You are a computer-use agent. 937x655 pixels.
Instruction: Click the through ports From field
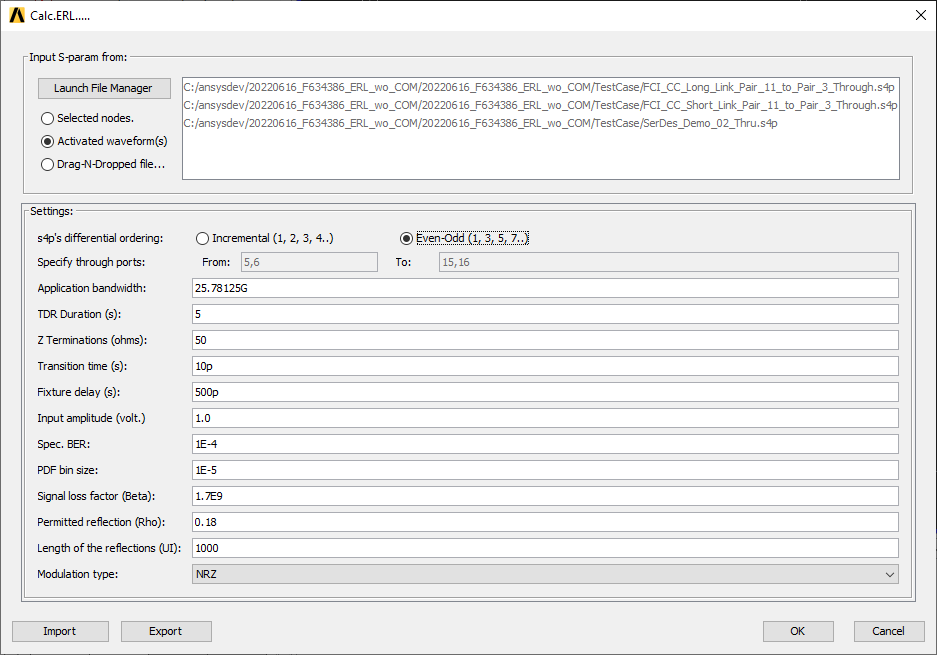(309, 262)
